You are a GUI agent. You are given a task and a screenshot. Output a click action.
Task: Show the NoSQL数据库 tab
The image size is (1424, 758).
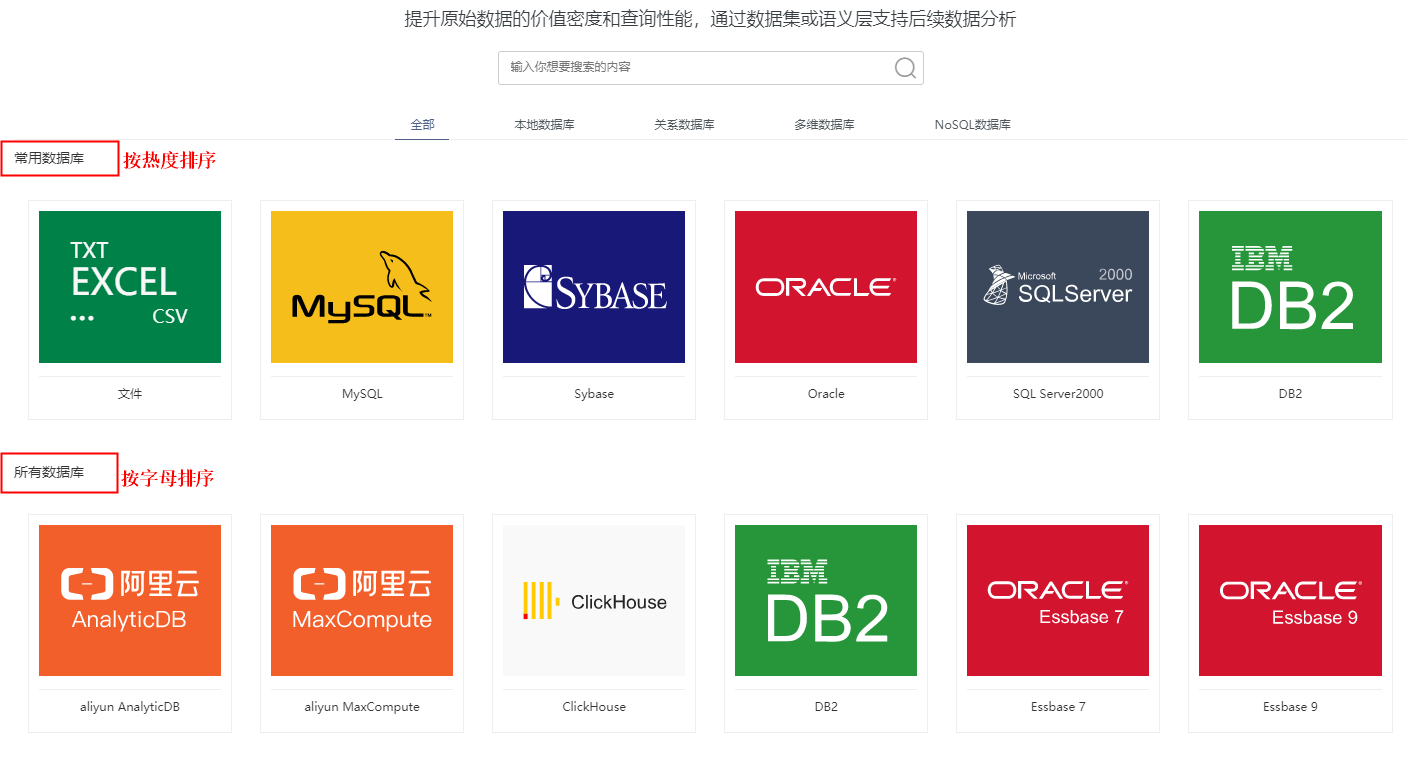pyautogui.click(x=973, y=125)
